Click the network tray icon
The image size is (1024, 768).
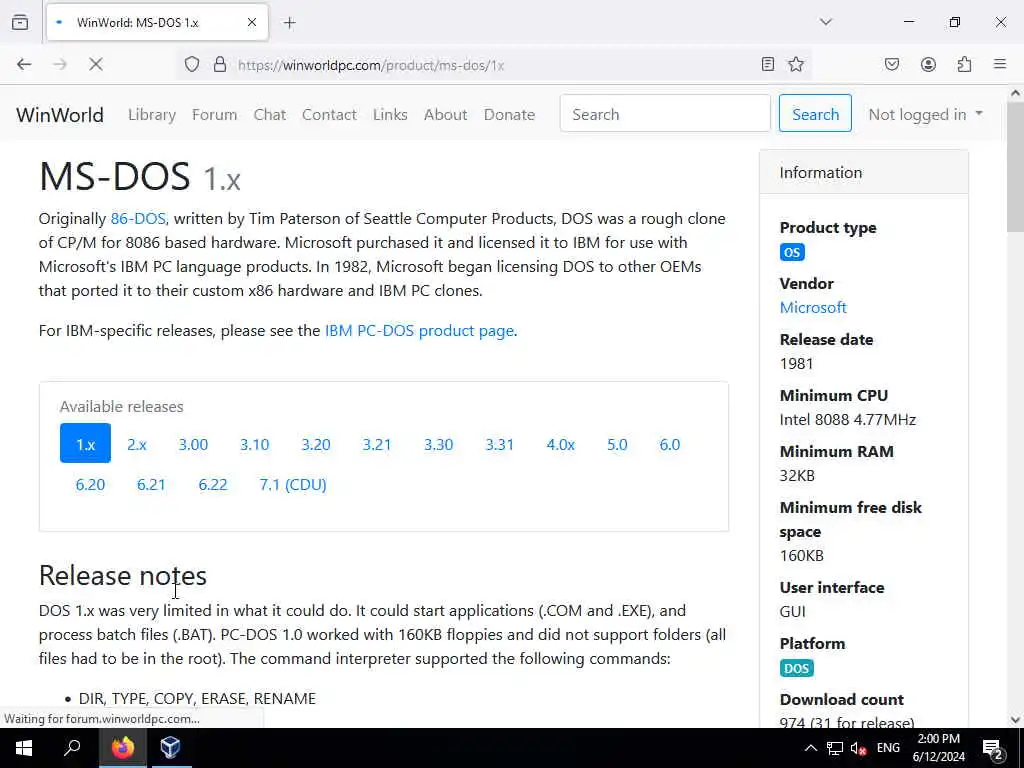(835, 748)
